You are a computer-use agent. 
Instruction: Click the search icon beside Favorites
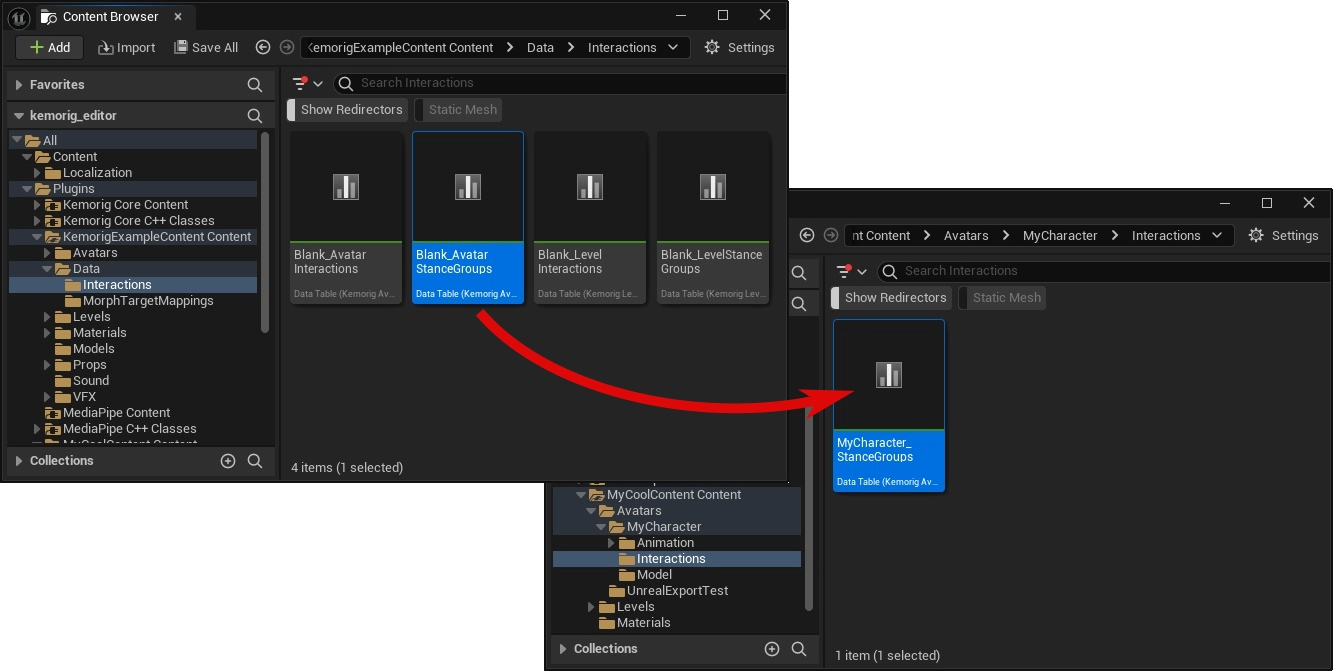255,85
